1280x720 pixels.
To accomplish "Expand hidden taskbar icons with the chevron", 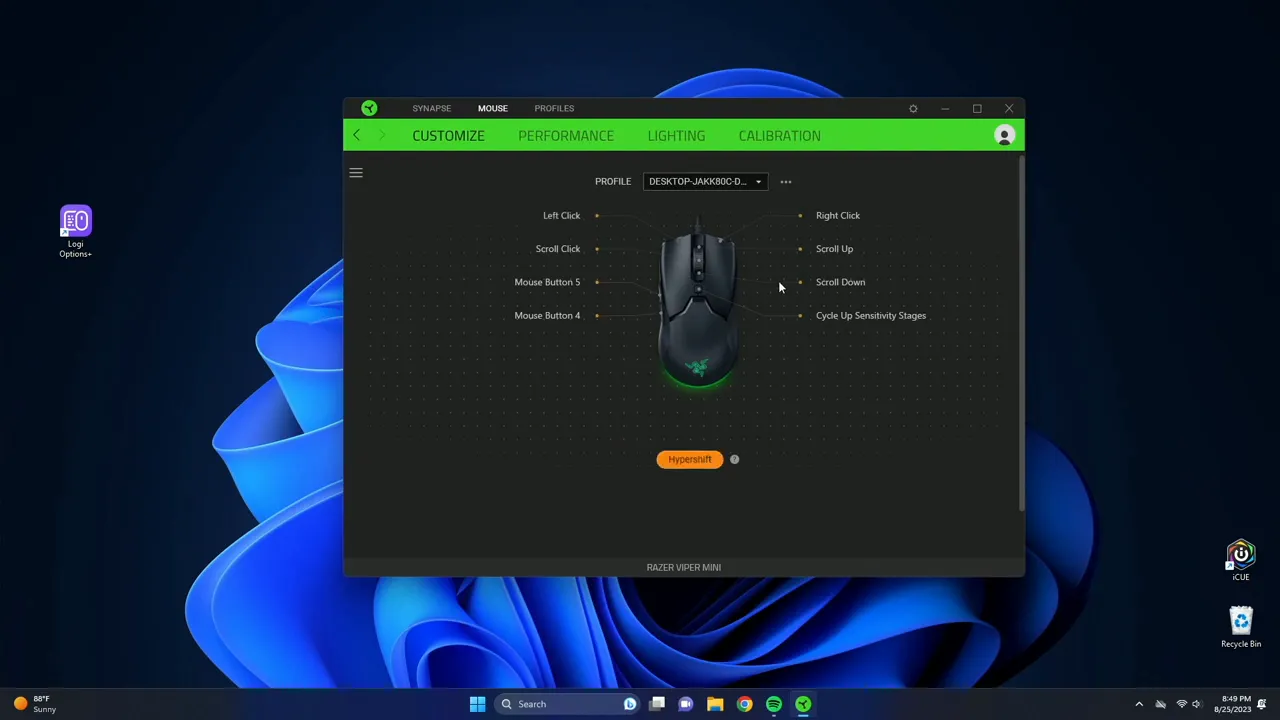I will click(1139, 704).
